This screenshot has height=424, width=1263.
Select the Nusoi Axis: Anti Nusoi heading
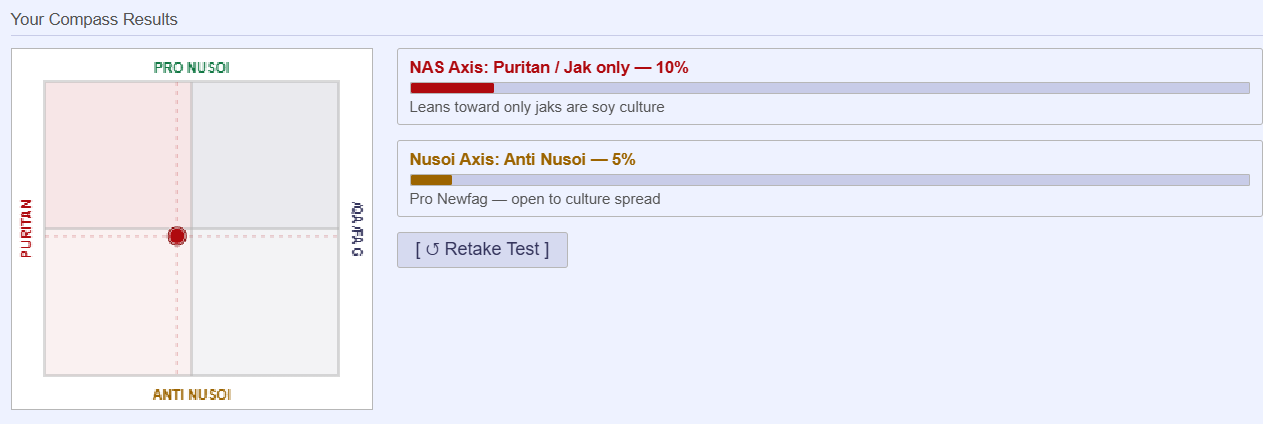coord(522,159)
